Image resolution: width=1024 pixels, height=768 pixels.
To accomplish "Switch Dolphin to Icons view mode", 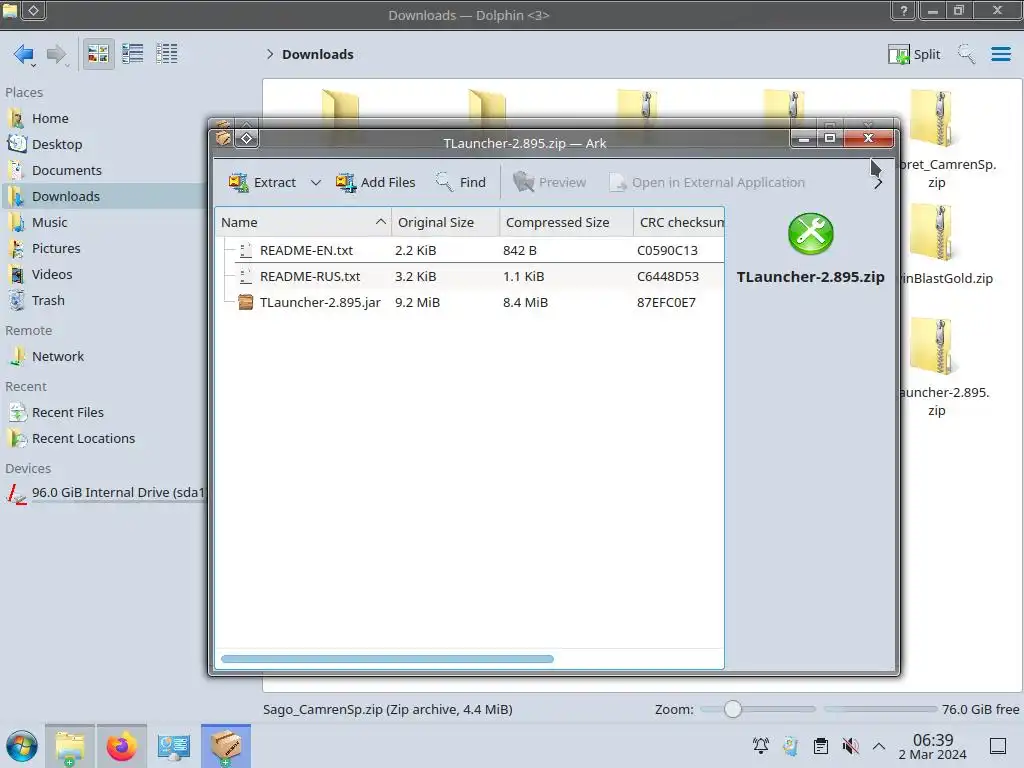I will click(x=98, y=54).
